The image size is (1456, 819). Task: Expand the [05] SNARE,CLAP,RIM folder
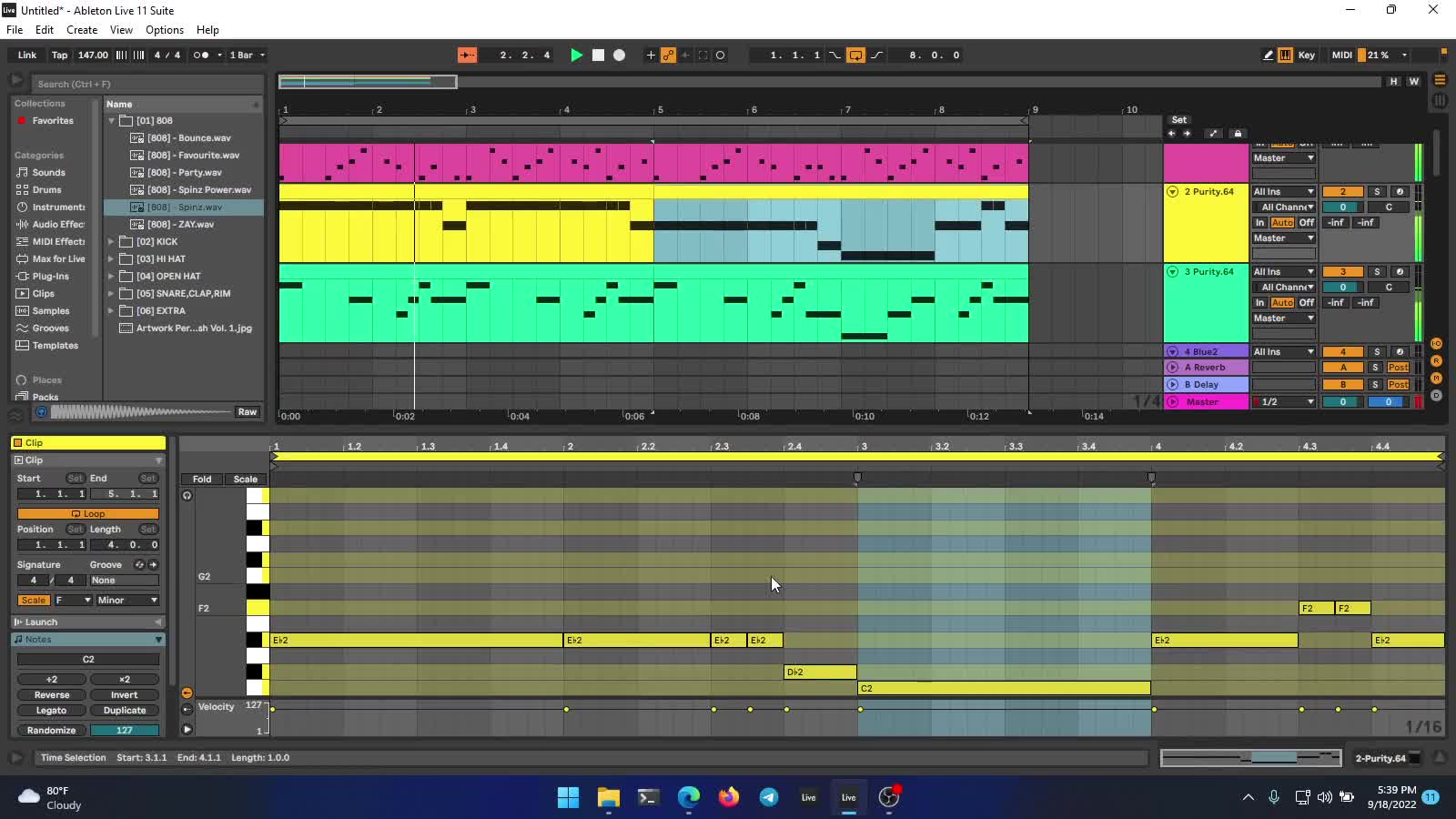pos(111,293)
